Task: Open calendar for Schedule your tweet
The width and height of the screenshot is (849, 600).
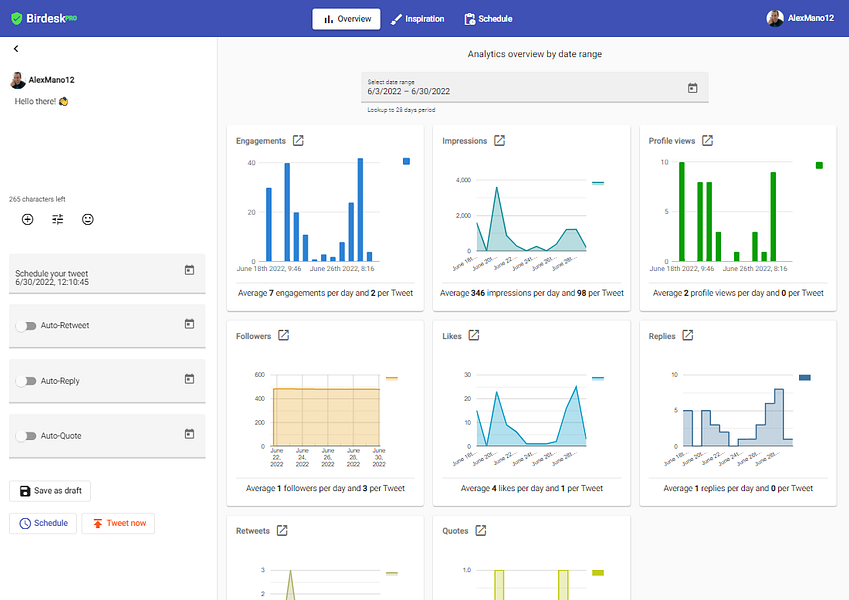Action: pyautogui.click(x=189, y=270)
